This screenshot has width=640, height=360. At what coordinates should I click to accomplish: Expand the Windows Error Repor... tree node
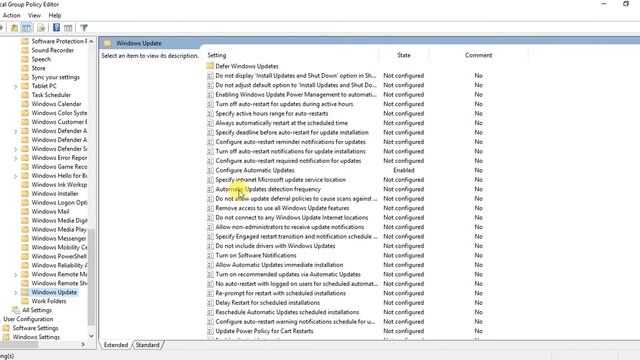click(x=16, y=158)
